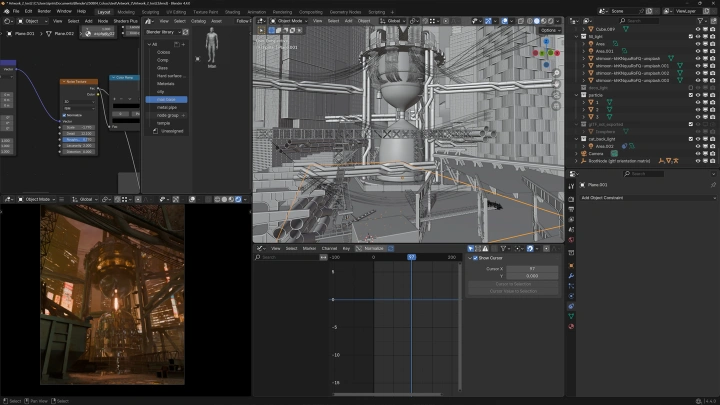Click the Roughness slider in Noise Texture node

pos(77,139)
